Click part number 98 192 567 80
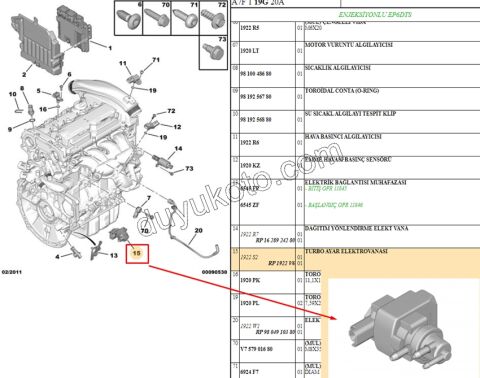The image size is (480, 378). coord(256,97)
